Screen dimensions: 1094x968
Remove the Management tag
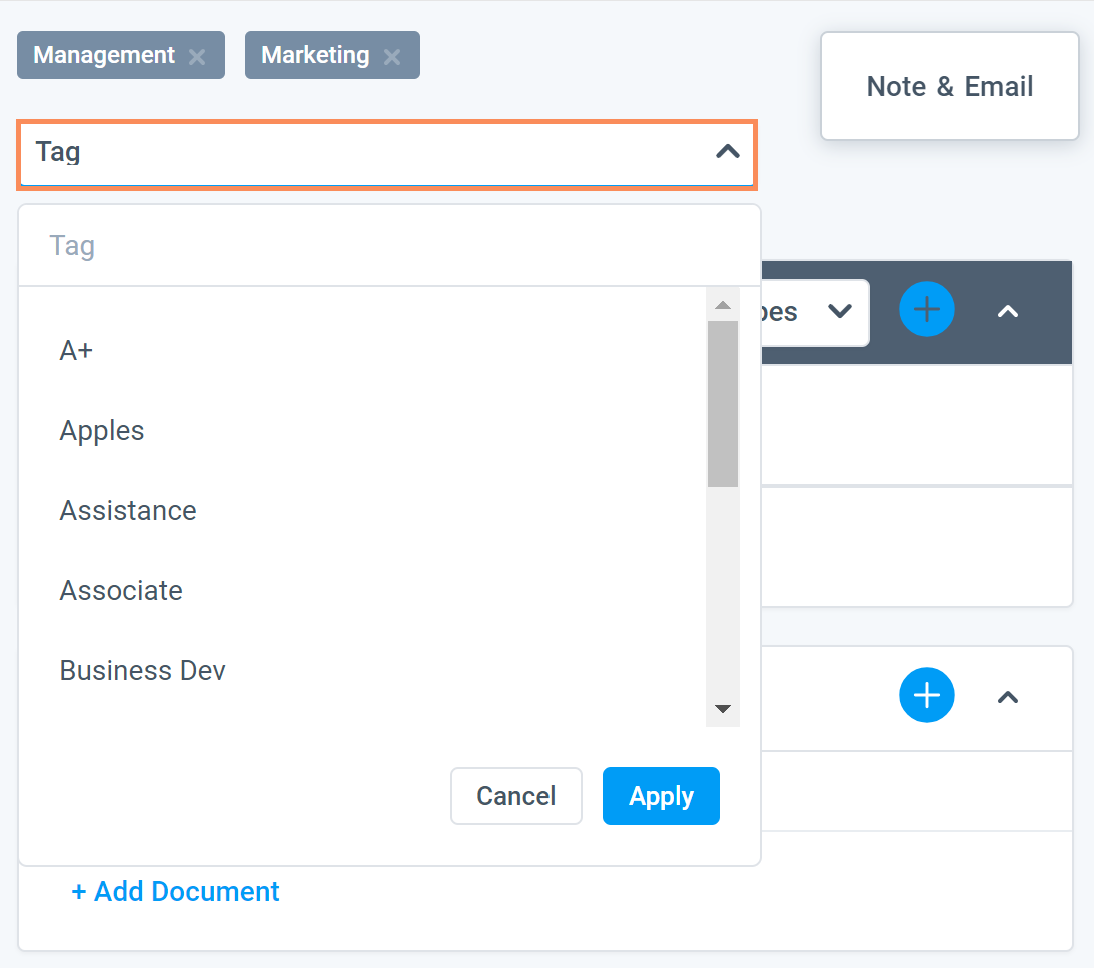coord(196,56)
